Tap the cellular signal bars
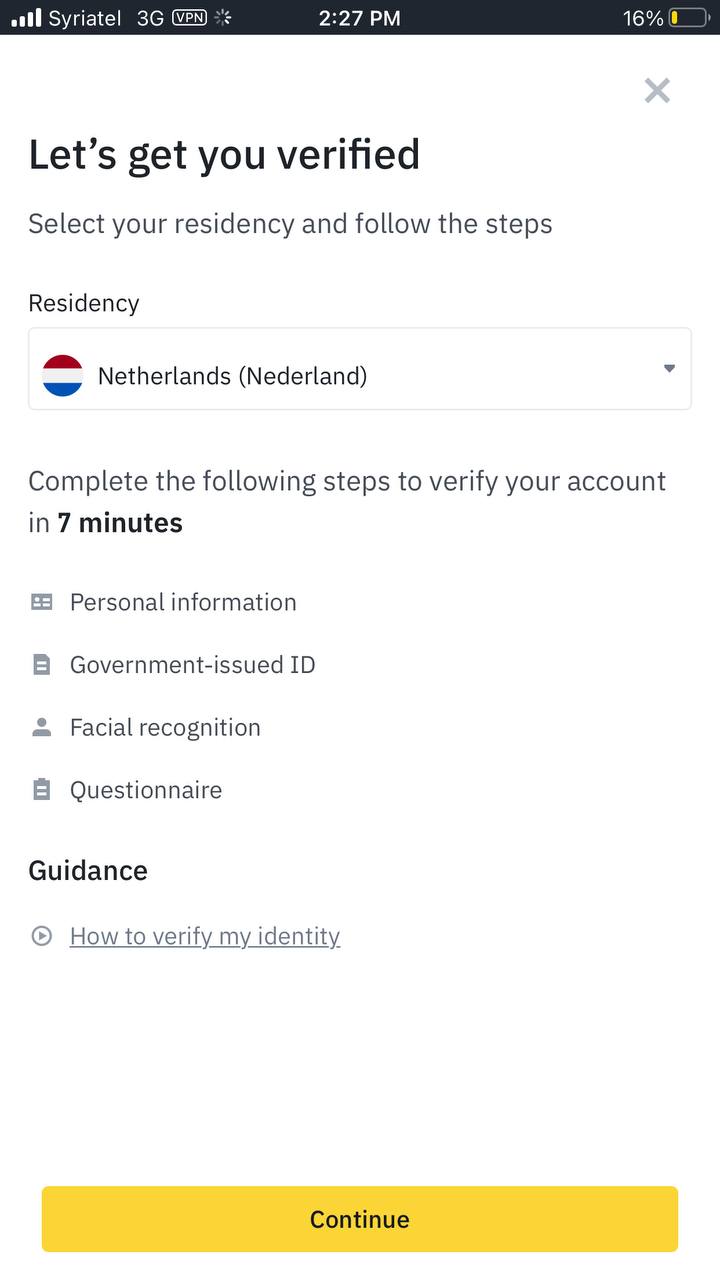720x1280 pixels. tap(27, 18)
